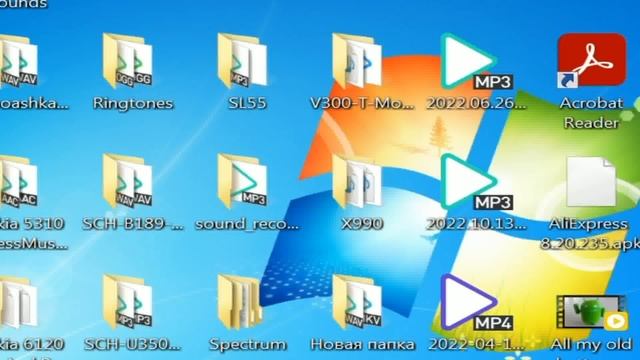The height and width of the screenshot is (360, 640).
Task: Open the Новая папка folder icon
Action: pos(358,302)
